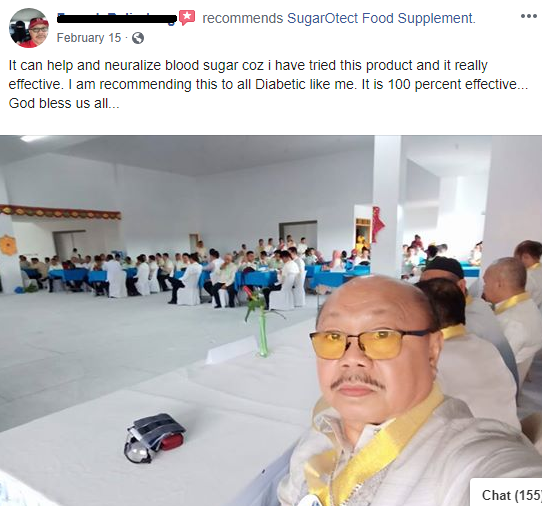
Task: Open the post options three-dot menu
Action: click(529, 16)
